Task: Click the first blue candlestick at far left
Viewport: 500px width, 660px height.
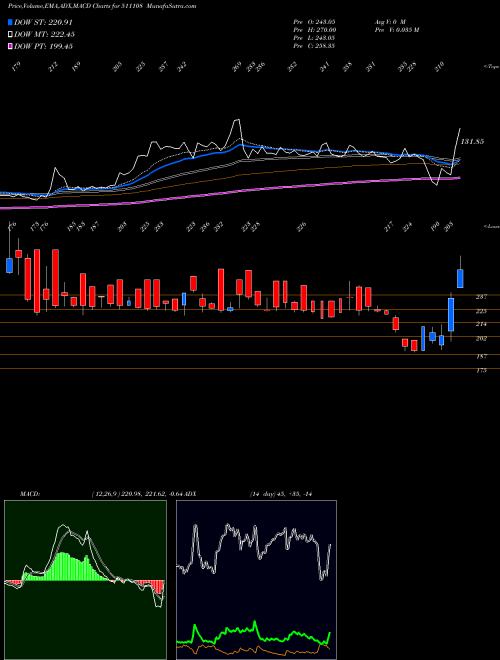Action: (9, 265)
